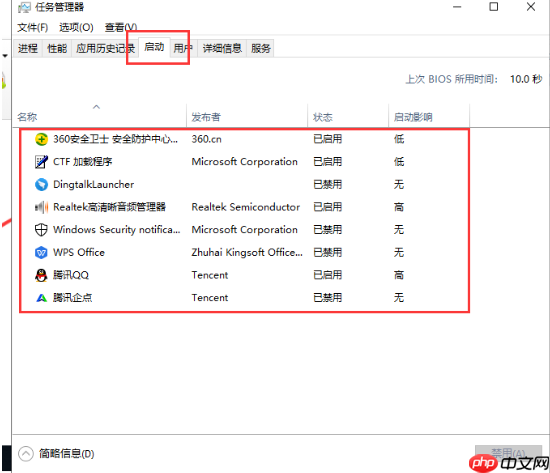Select the CTF 加载程序 entry name
The width and height of the screenshot is (550, 473).
pos(82,162)
